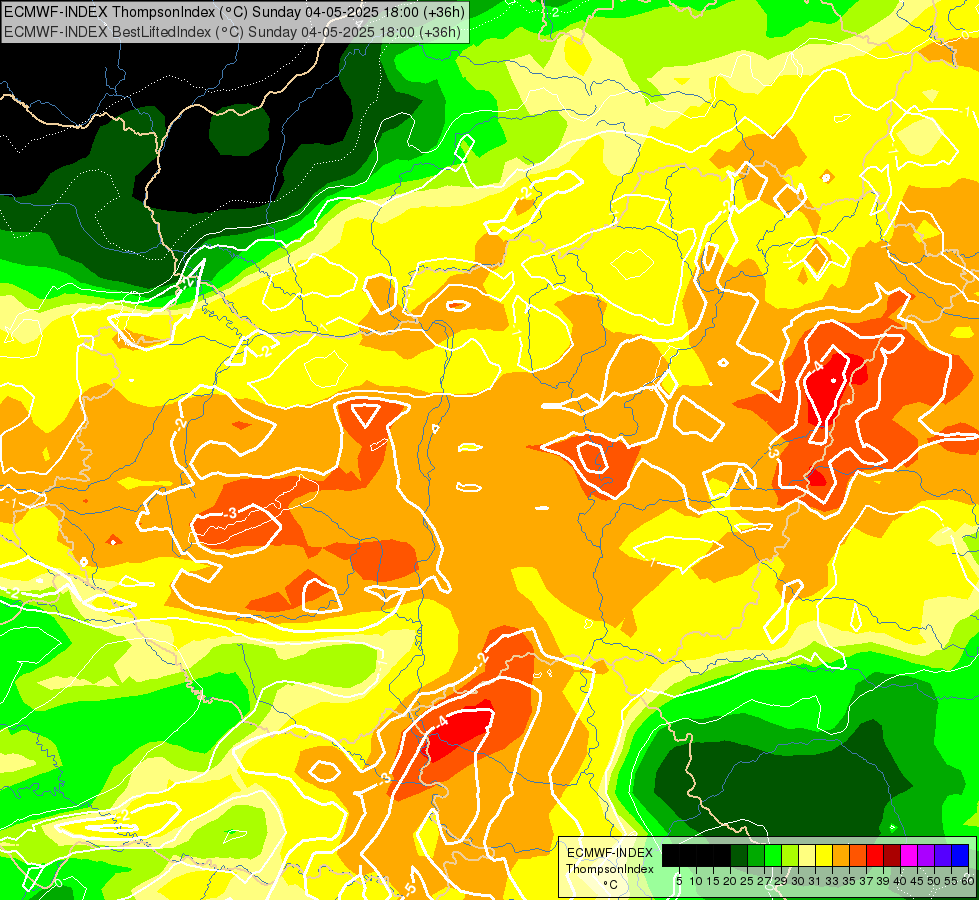Click the legend scale value 45

tap(917, 881)
